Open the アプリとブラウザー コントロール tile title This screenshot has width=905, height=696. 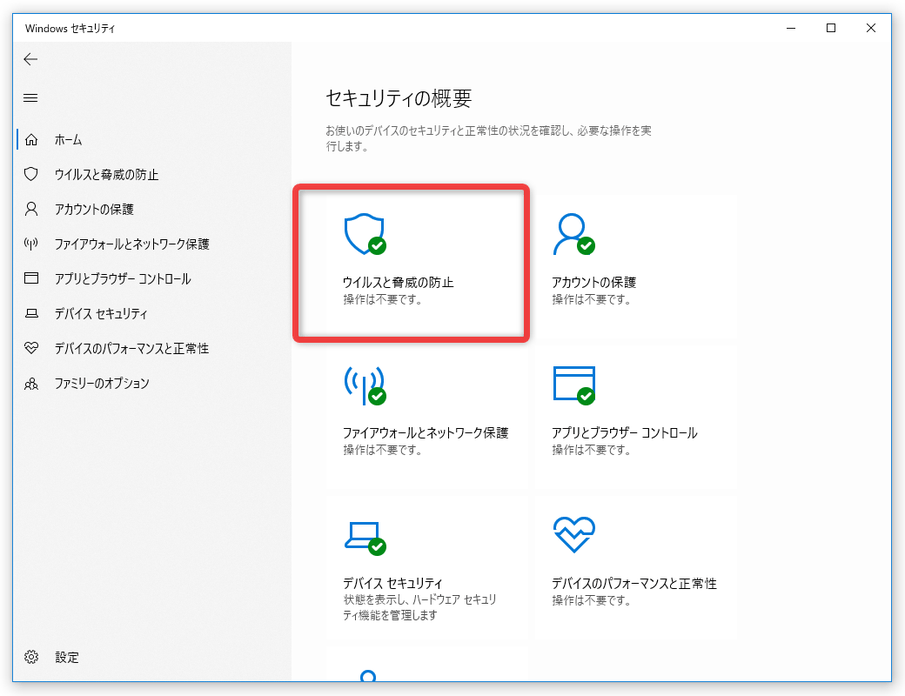point(624,433)
